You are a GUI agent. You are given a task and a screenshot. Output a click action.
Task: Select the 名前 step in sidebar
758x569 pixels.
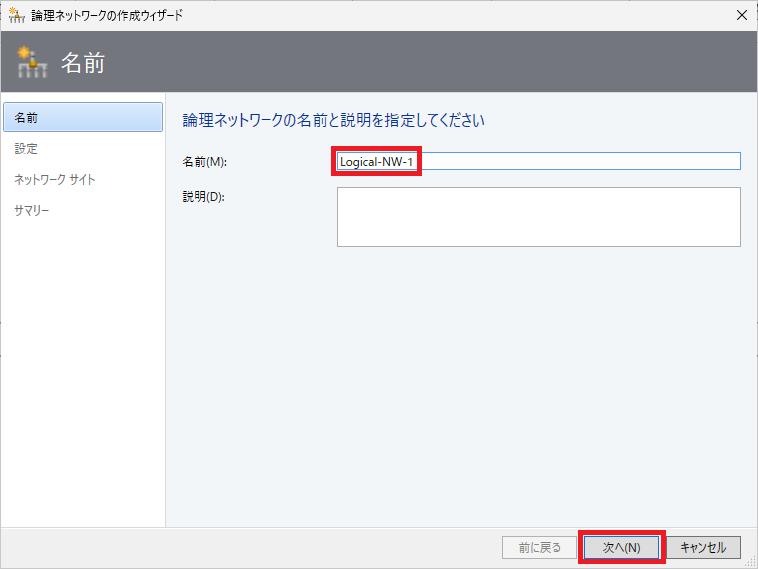pyautogui.click(x=83, y=117)
